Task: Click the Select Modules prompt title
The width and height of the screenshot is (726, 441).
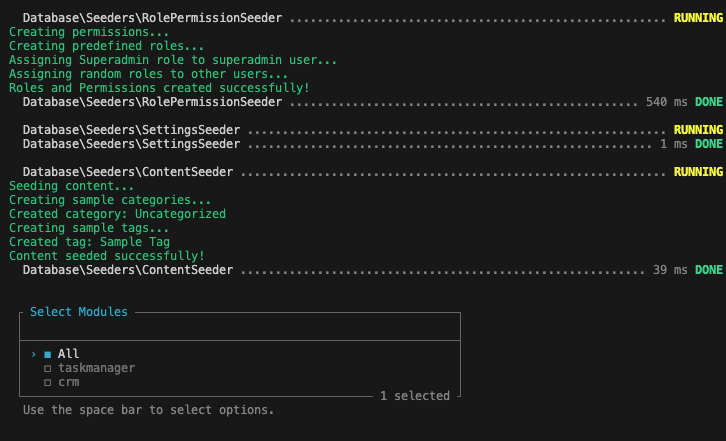Action: (x=79, y=312)
